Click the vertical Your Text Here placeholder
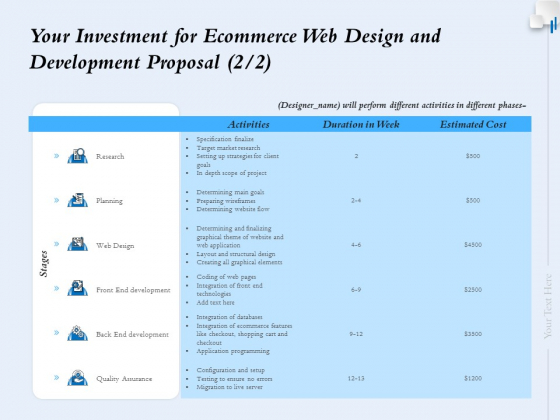The image size is (560, 420). pos(548,306)
